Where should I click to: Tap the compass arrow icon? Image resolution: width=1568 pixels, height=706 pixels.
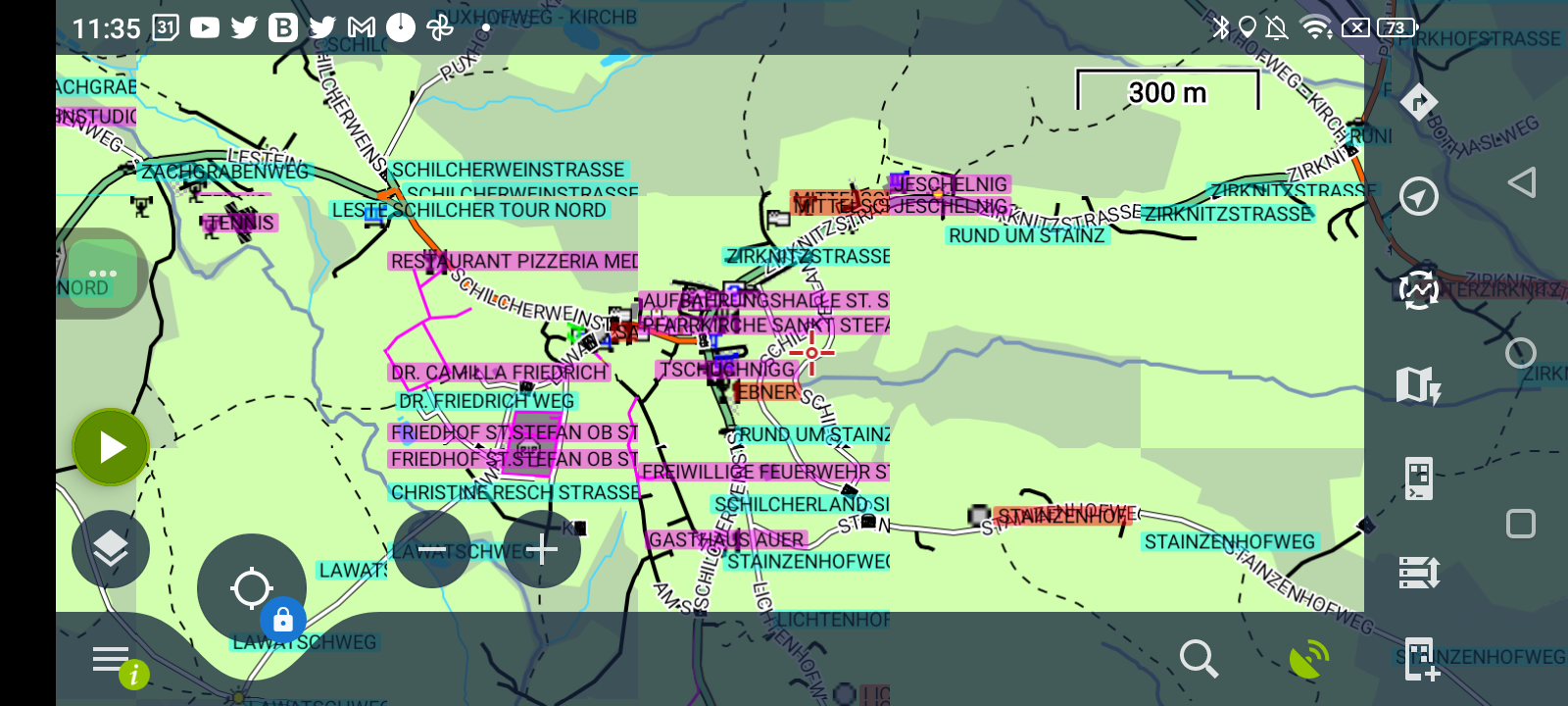tap(1418, 196)
